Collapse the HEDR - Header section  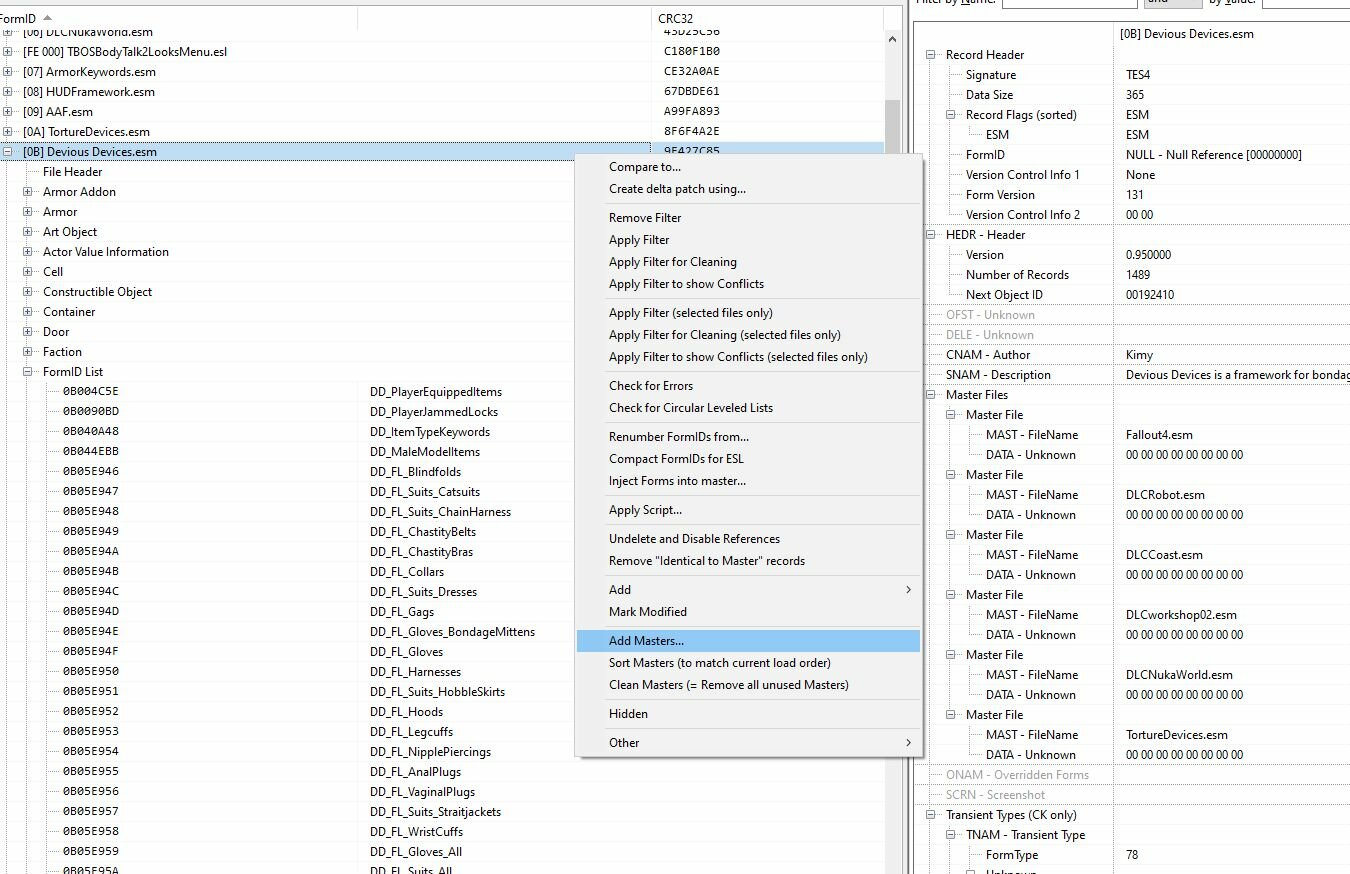click(x=932, y=235)
